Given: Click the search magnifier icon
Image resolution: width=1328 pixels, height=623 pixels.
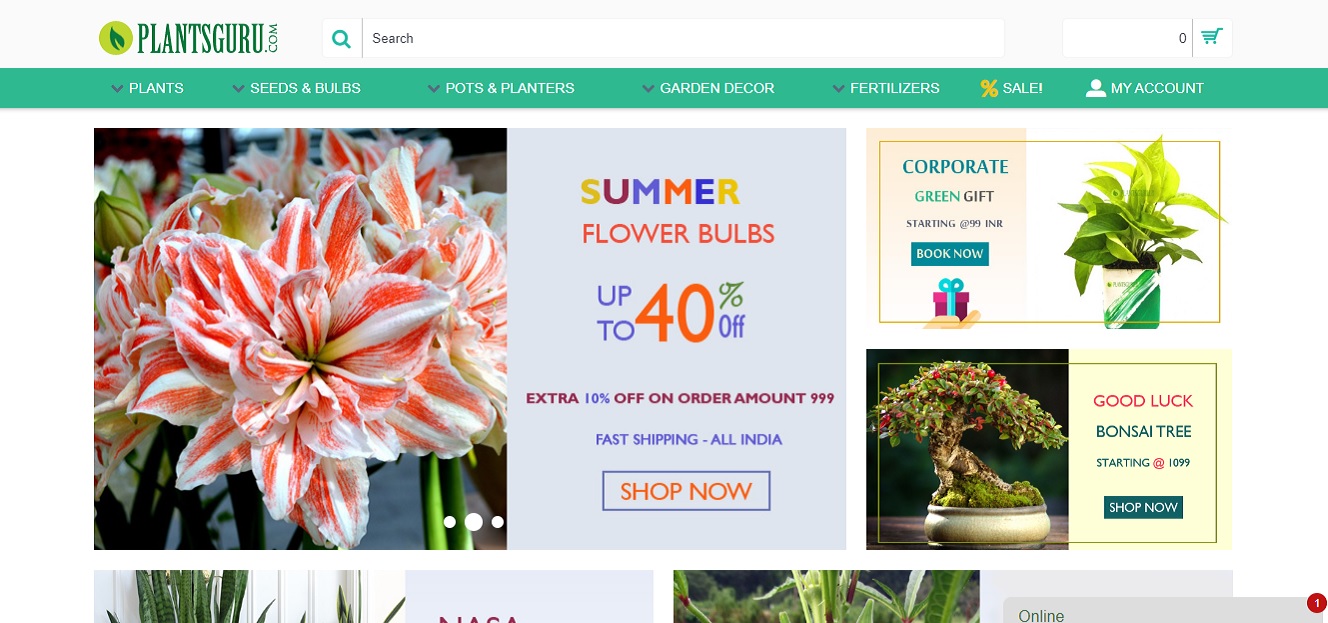Looking at the screenshot, I should (342, 39).
